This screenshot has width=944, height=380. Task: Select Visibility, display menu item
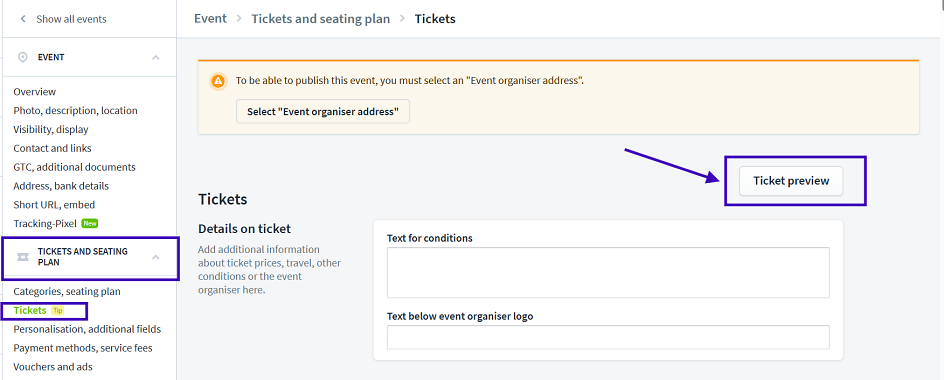tap(51, 129)
